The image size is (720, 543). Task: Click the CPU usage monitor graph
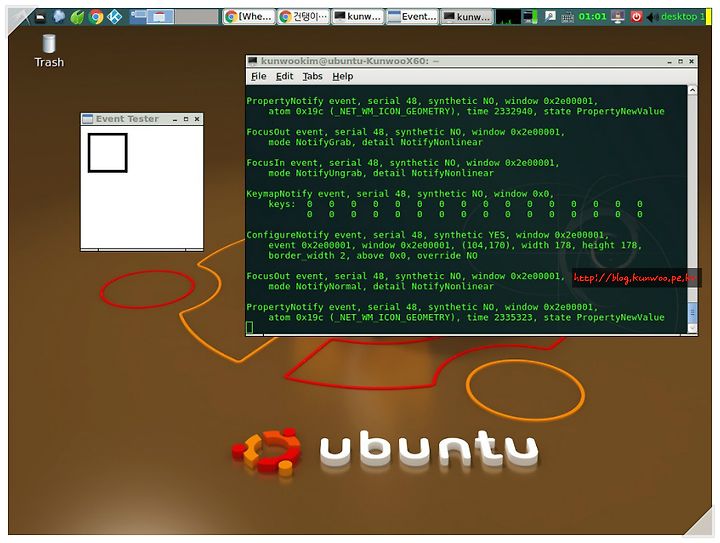(508, 17)
